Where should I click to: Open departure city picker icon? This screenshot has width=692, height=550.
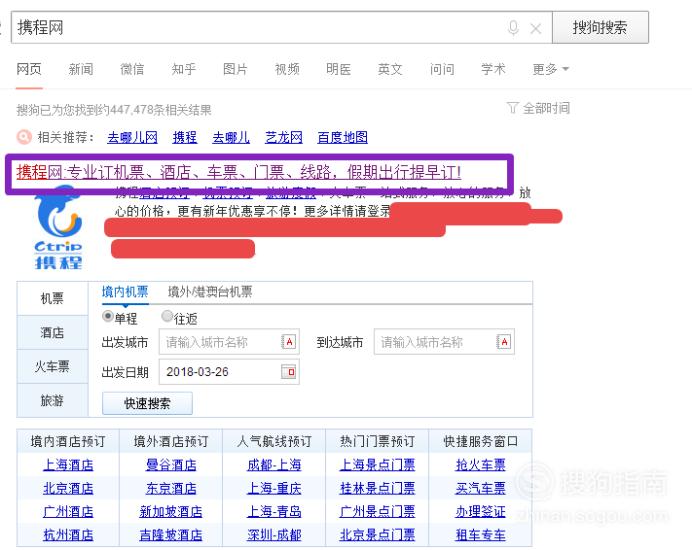click(x=289, y=342)
